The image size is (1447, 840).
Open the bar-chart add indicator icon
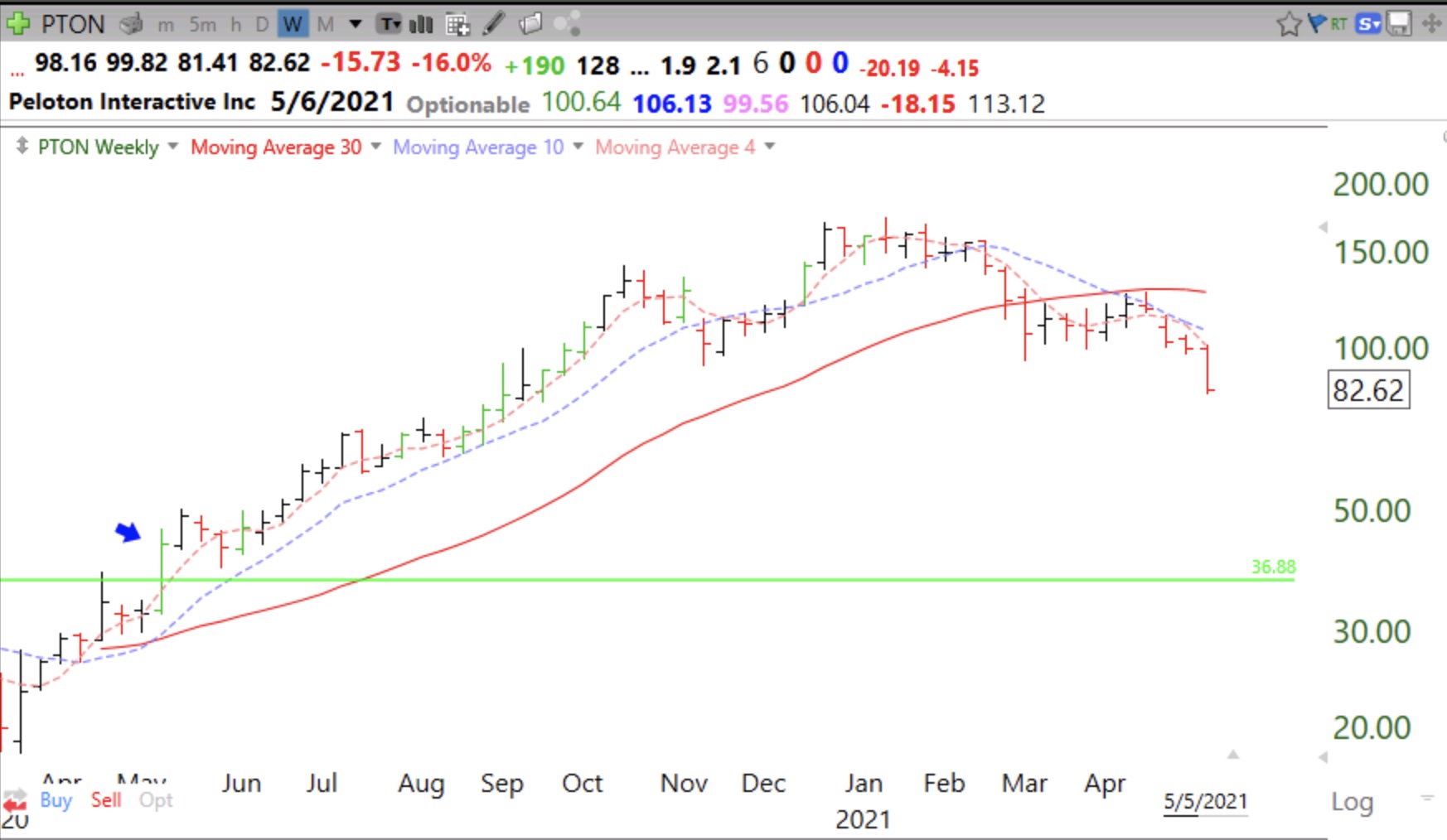421,24
